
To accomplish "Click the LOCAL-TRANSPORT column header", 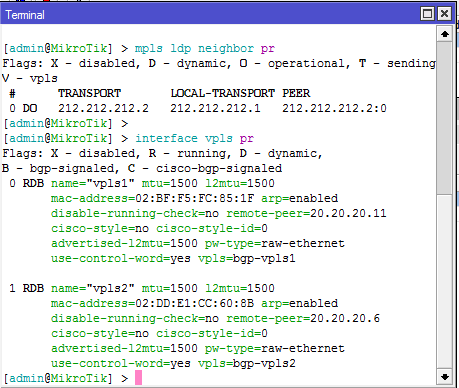I will 223,93.
